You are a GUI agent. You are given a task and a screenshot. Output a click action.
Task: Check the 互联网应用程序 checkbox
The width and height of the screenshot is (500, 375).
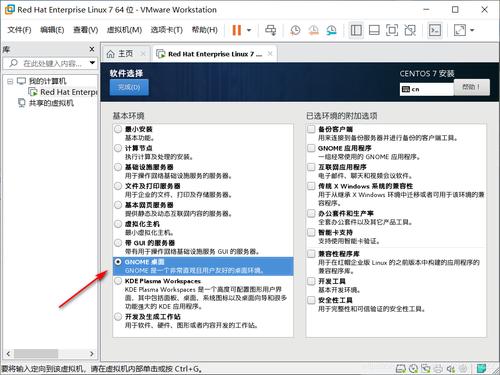pyautogui.click(x=311, y=167)
